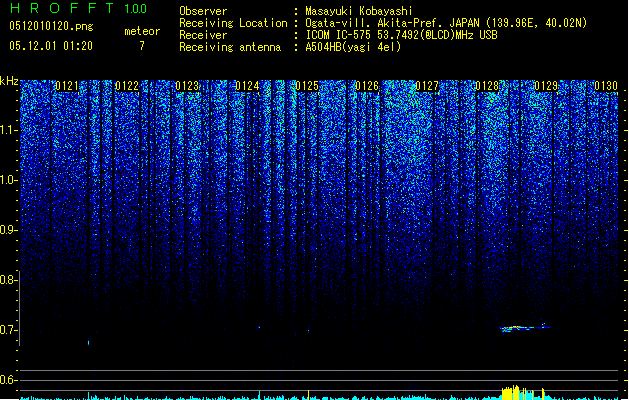Select the version number 1.00
629x400 pixels.
click(x=136, y=9)
